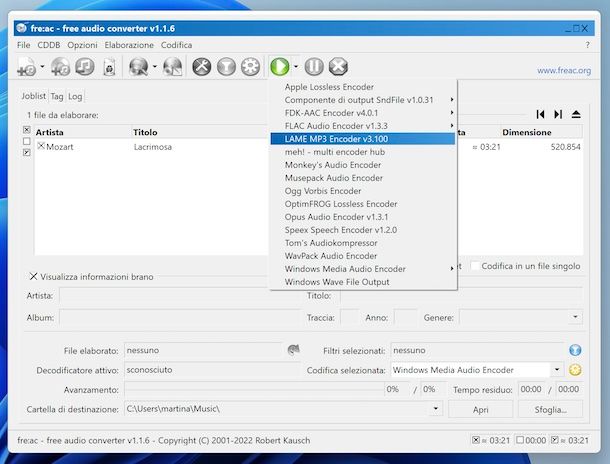Pick meh! - multi encoder hub
This screenshot has width=610, height=464.
[363, 152]
